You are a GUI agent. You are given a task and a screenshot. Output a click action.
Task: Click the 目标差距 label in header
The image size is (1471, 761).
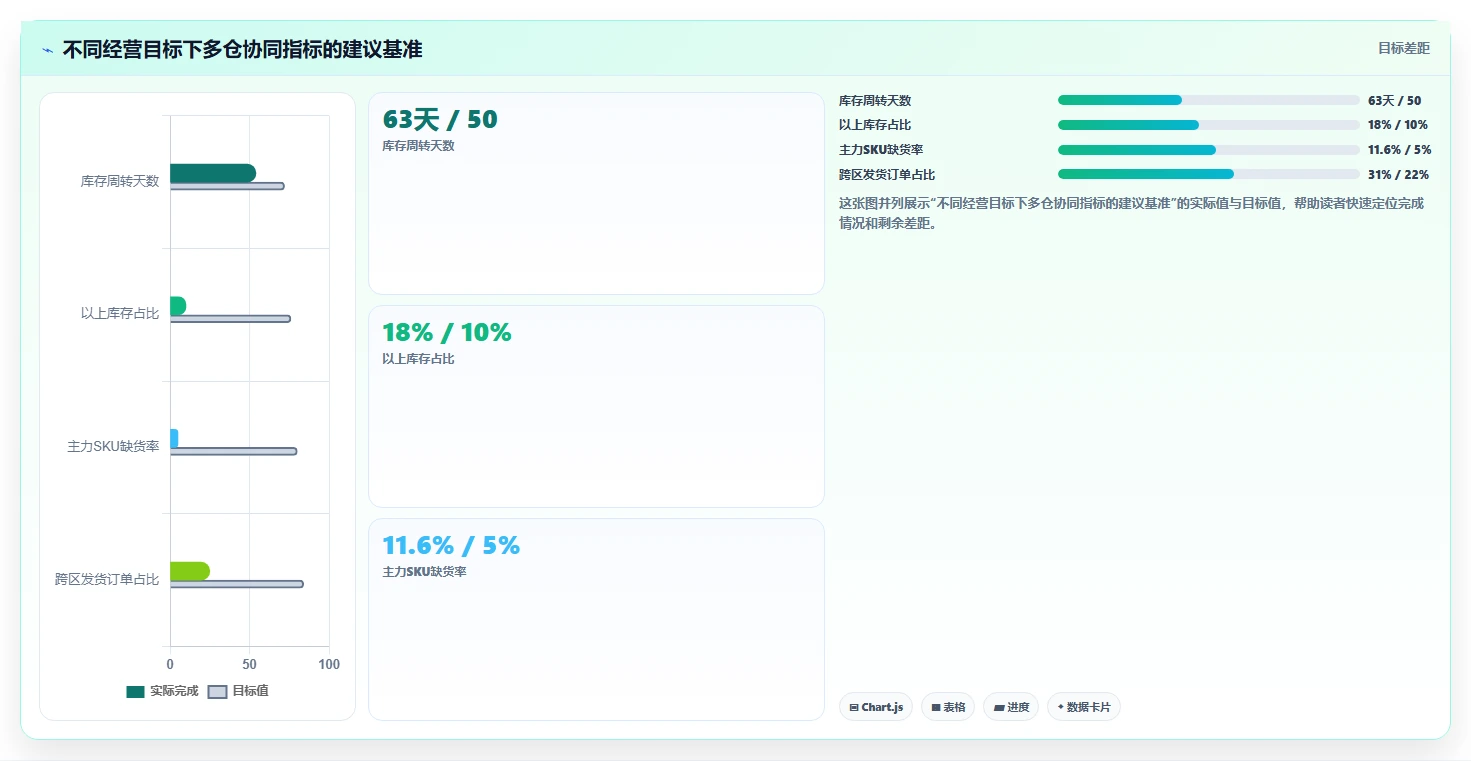click(x=1404, y=48)
